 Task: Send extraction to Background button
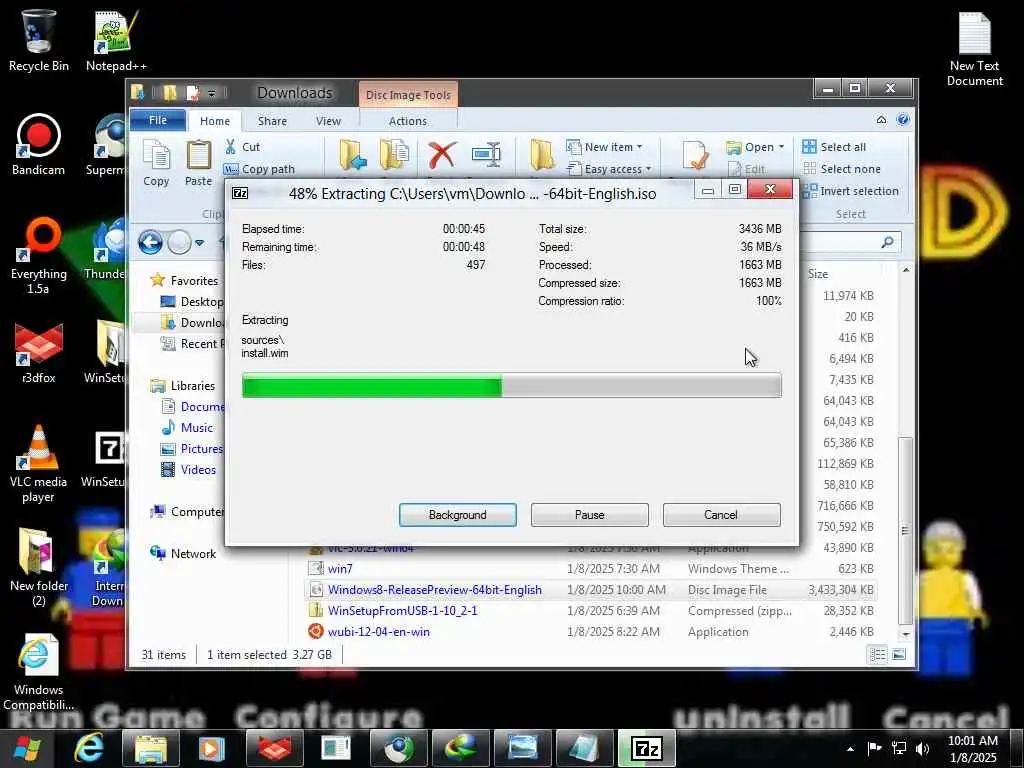457,515
